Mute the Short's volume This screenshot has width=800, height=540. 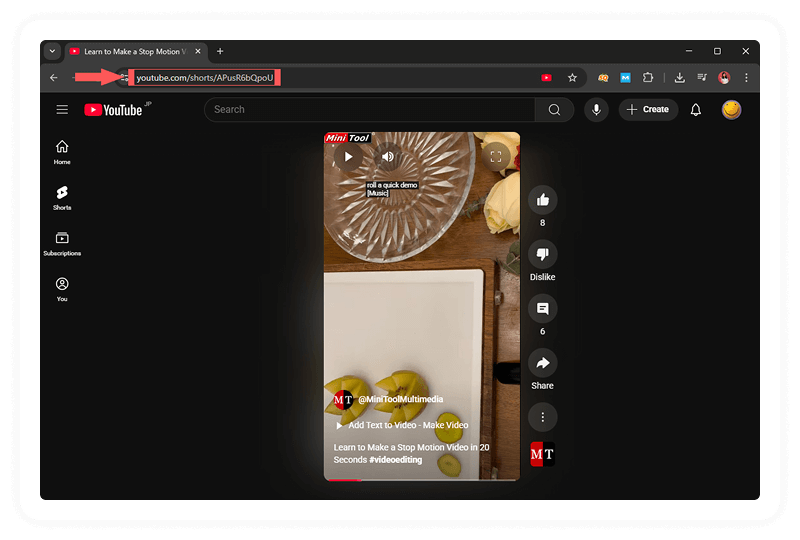click(388, 156)
